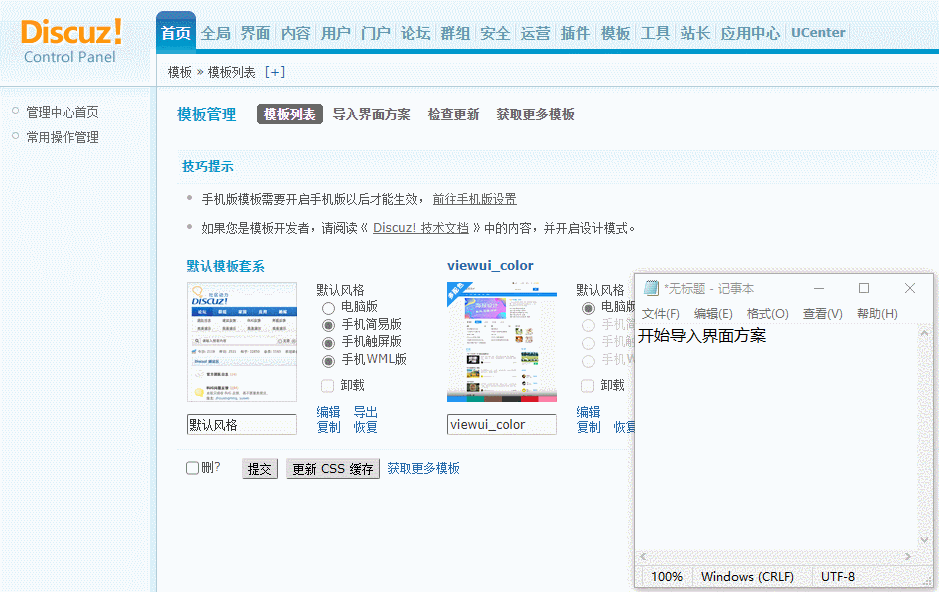
Task: Select 手机触屏版 radio for default template
Action: (x=328, y=342)
